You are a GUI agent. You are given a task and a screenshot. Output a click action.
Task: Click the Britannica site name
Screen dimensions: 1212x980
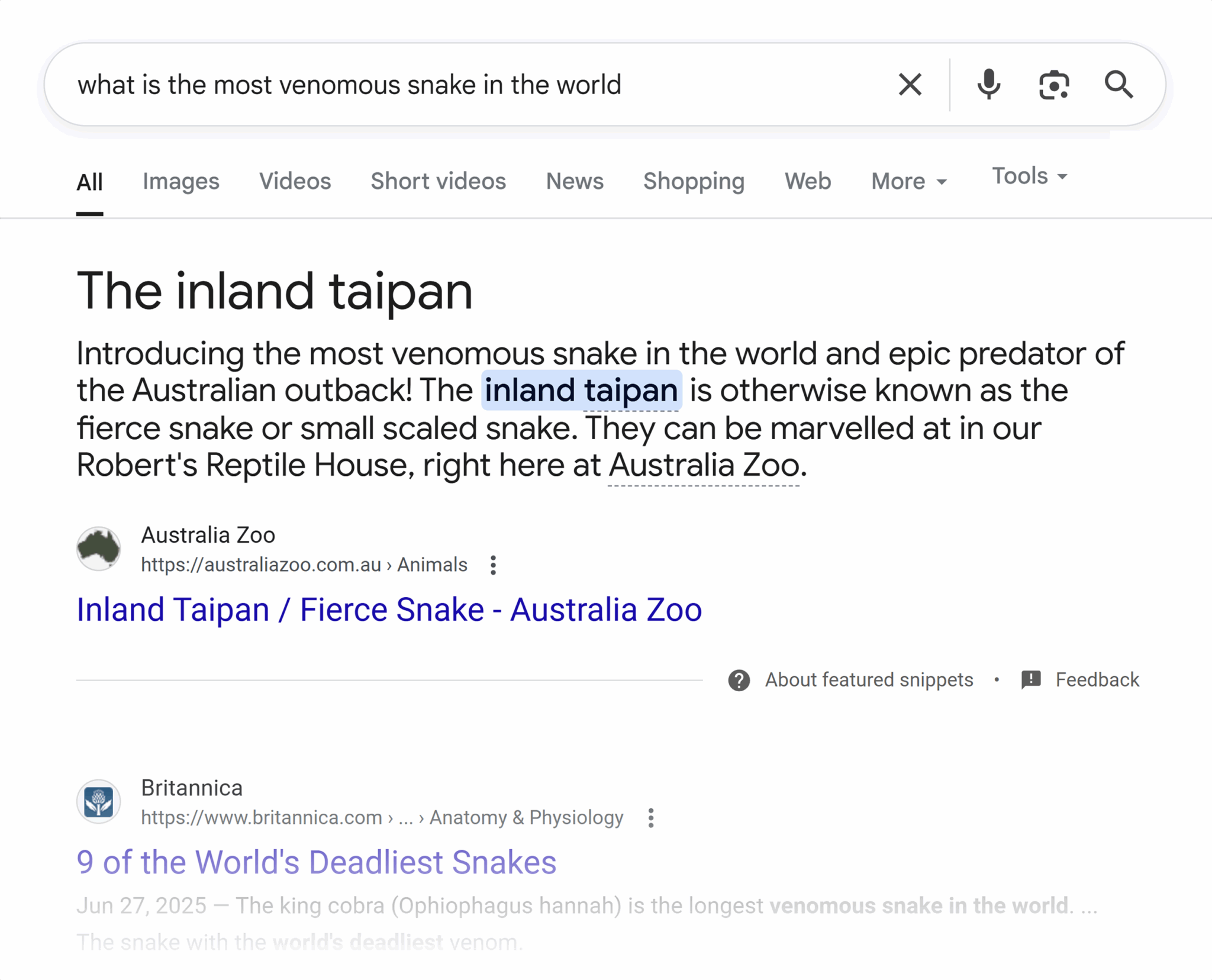point(191,788)
